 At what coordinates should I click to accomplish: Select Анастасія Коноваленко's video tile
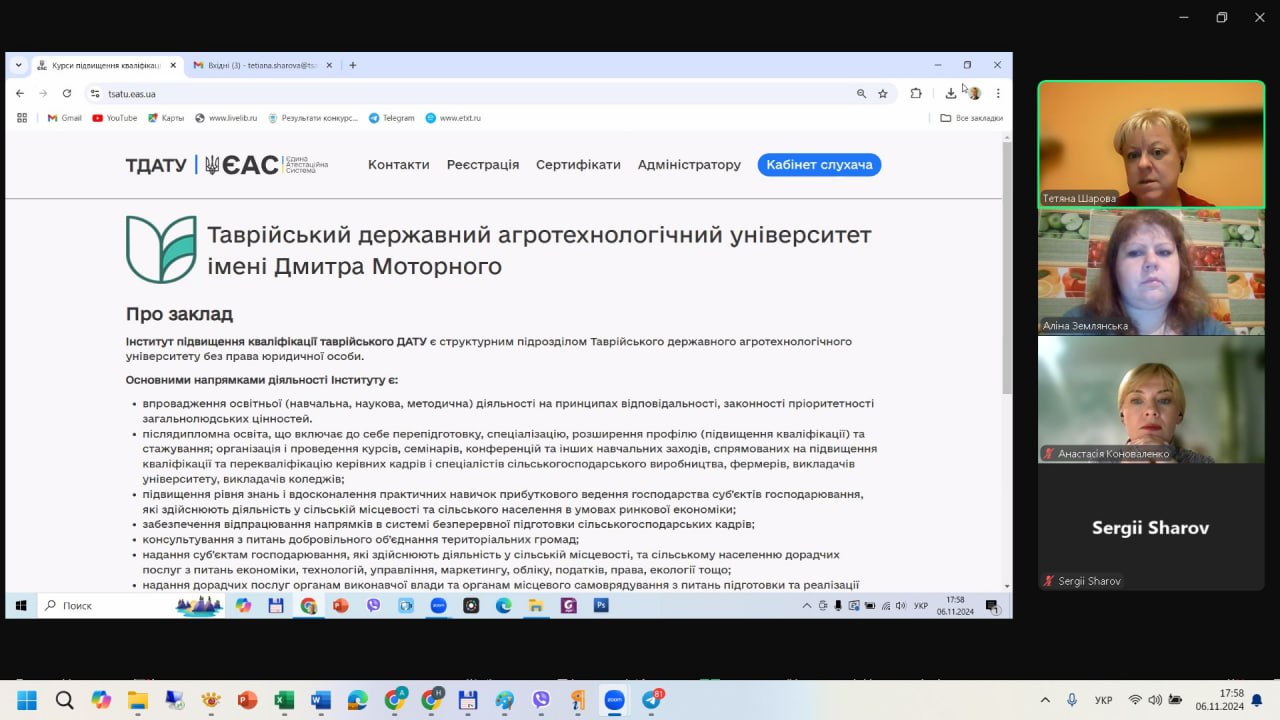pos(1151,399)
